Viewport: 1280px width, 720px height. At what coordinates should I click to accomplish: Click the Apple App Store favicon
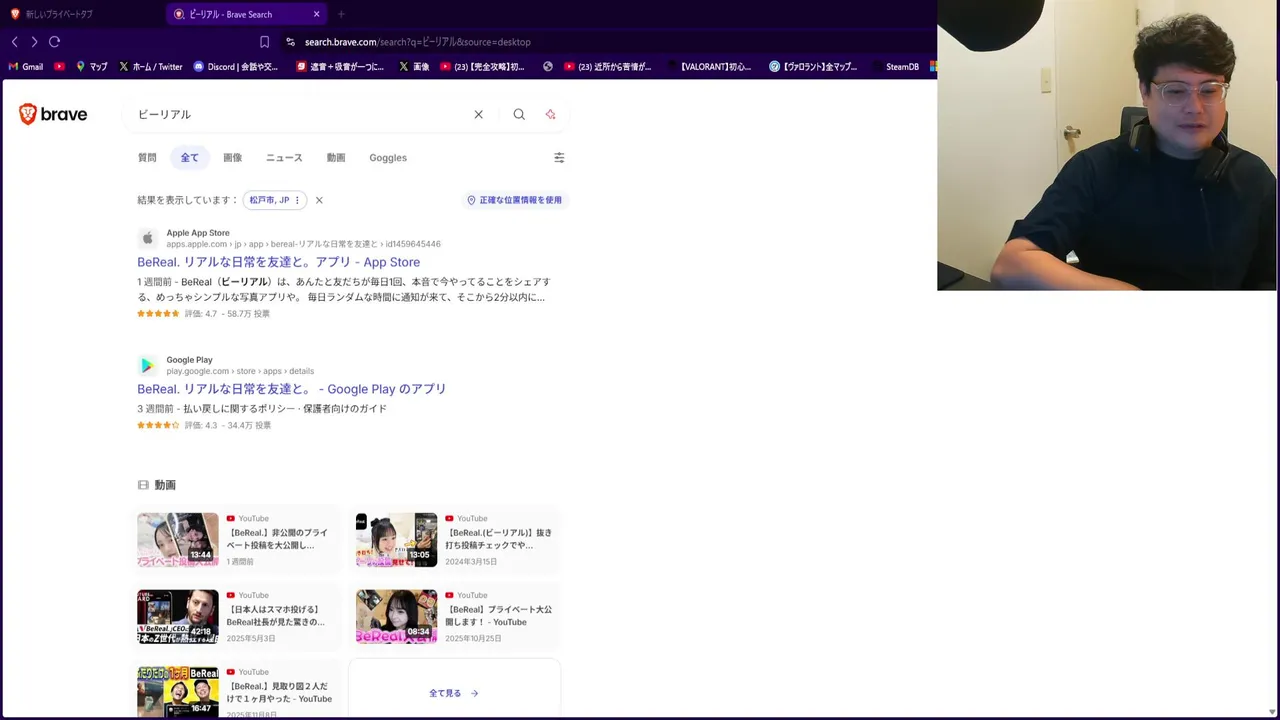point(148,238)
